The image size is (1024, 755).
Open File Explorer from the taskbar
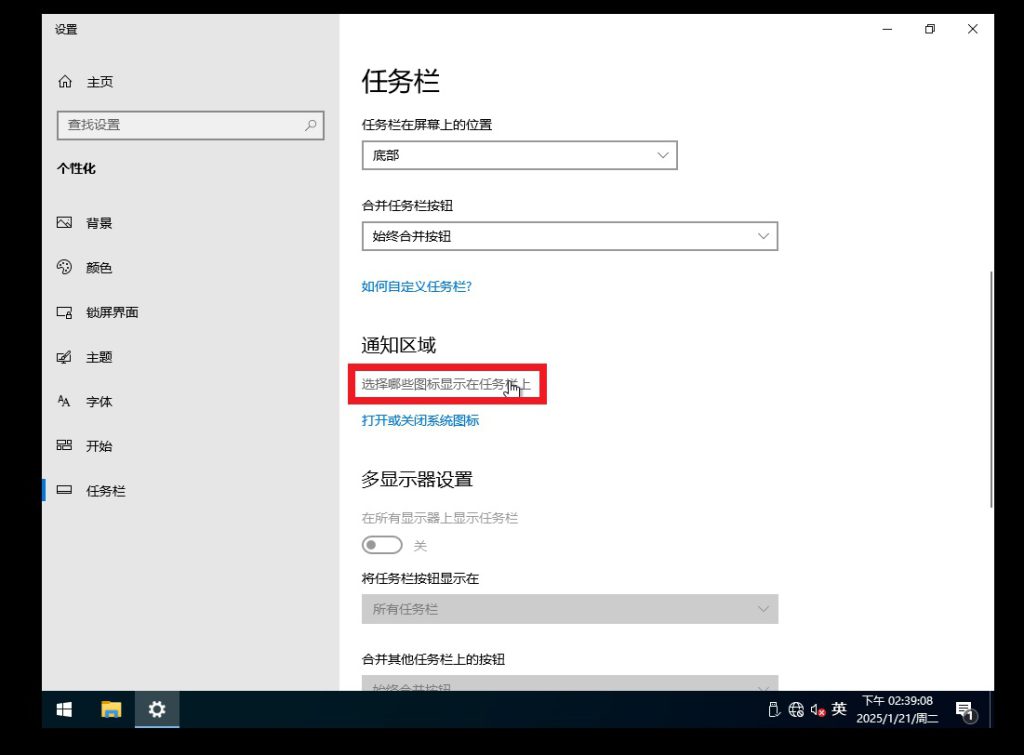pos(111,709)
